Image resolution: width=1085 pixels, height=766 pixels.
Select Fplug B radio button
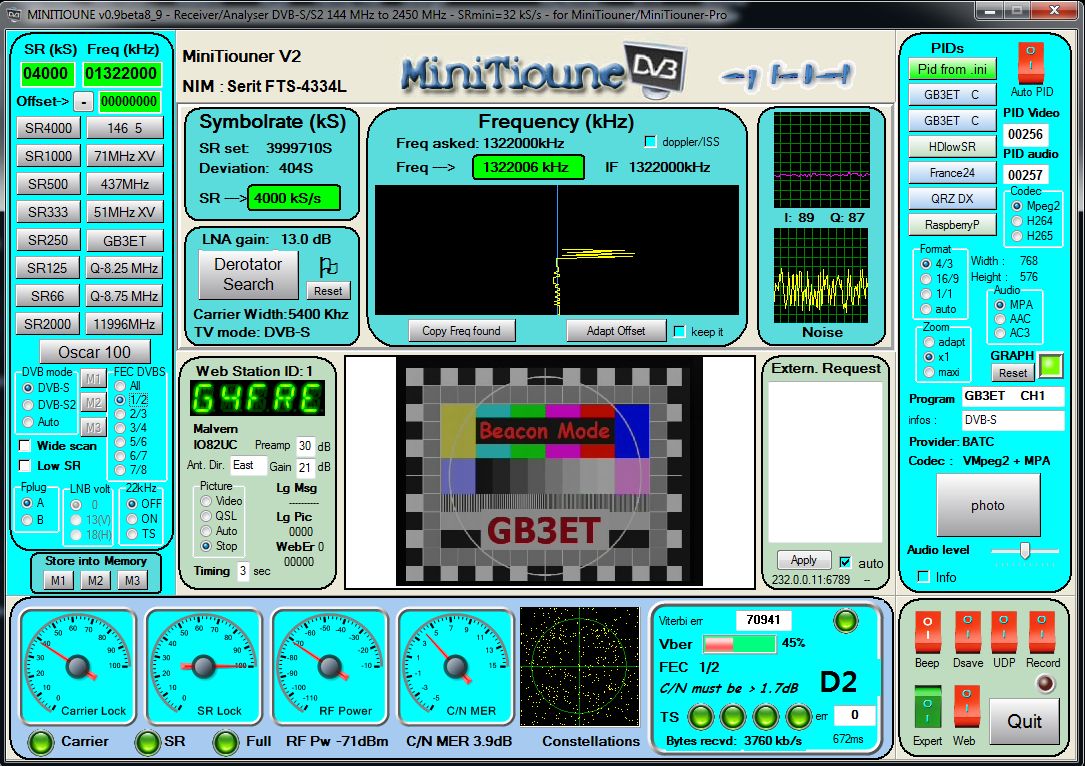click(x=27, y=520)
